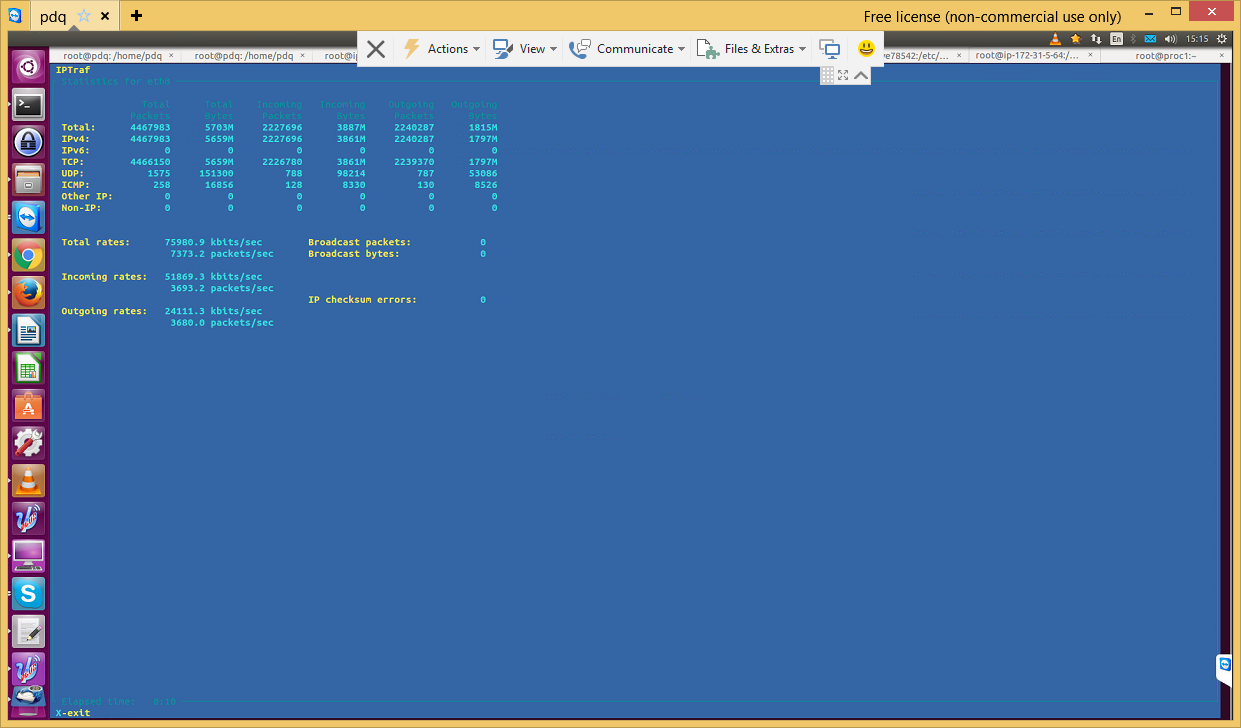1241x728 pixels.
Task: Close the first root@pdq terminal tab
Action: click(x=171, y=56)
